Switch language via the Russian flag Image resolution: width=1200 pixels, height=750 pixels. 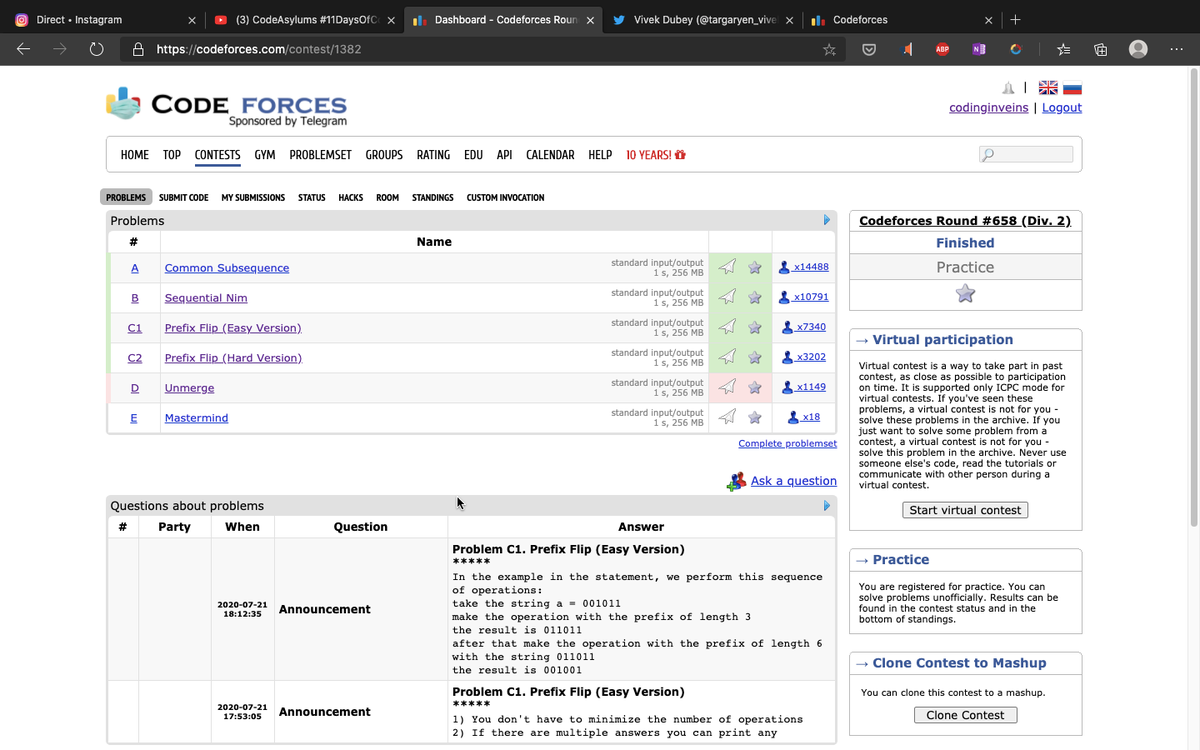click(x=1071, y=88)
